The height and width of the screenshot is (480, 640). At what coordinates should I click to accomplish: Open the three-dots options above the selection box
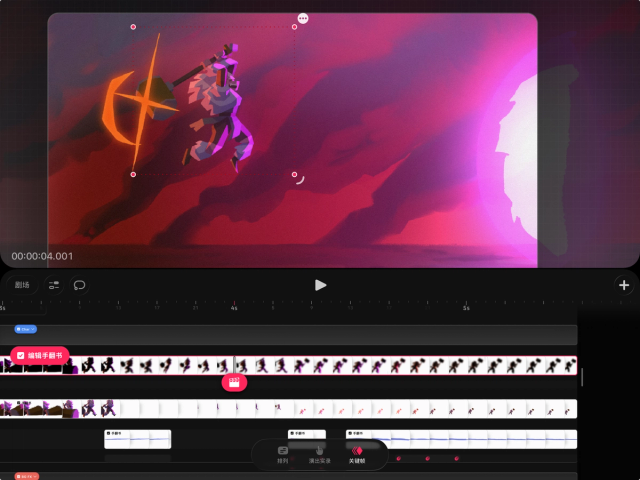point(303,18)
